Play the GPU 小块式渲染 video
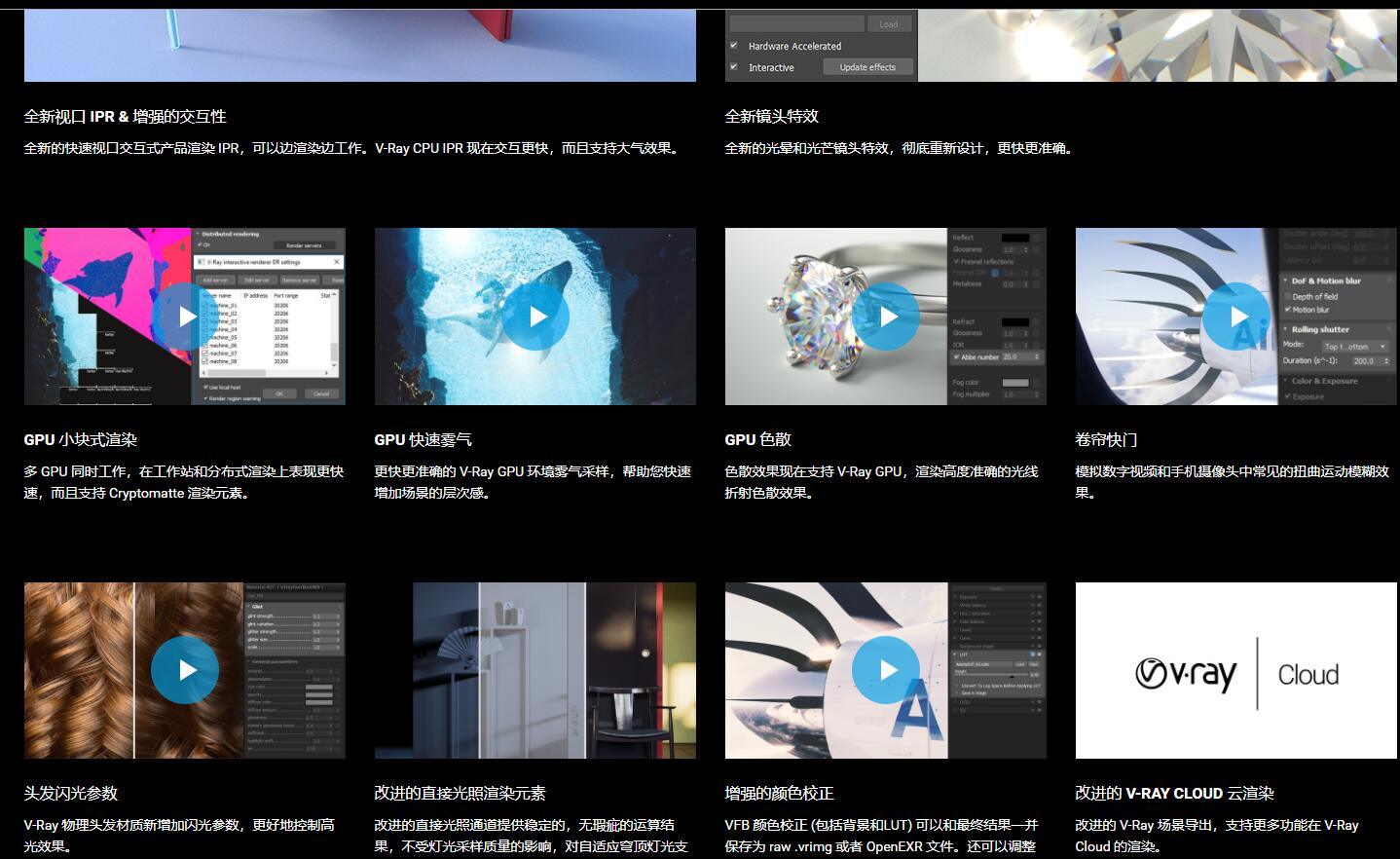This screenshot has height=859, width=1400. [185, 317]
